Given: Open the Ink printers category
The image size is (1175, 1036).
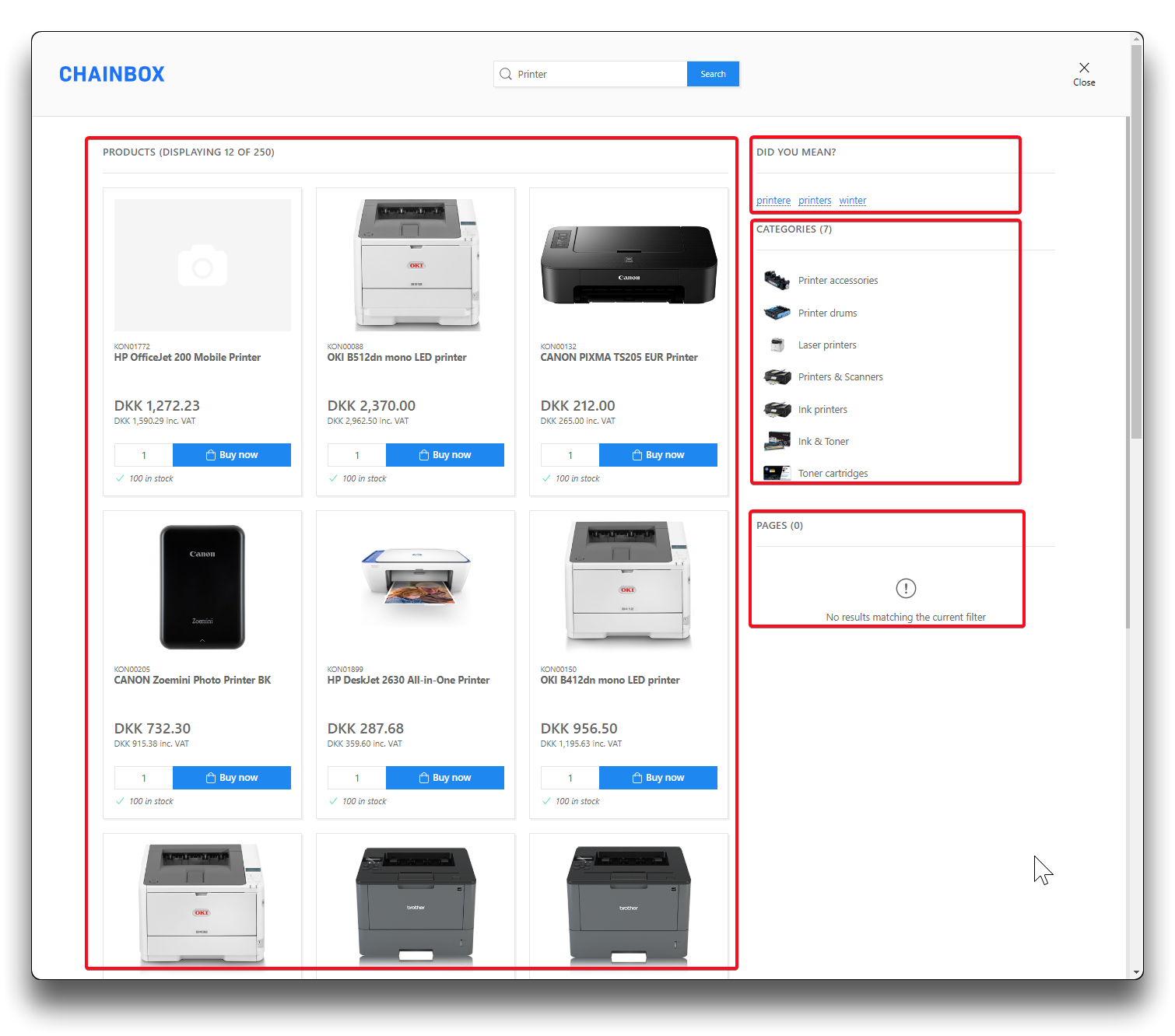Looking at the screenshot, I should point(822,410).
